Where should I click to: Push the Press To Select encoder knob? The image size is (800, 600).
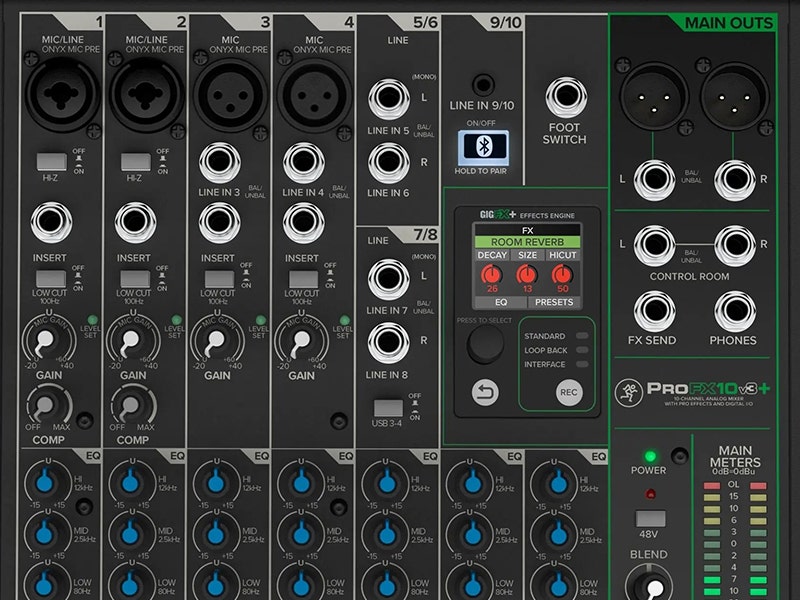pyautogui.click(x=485, y=344)
